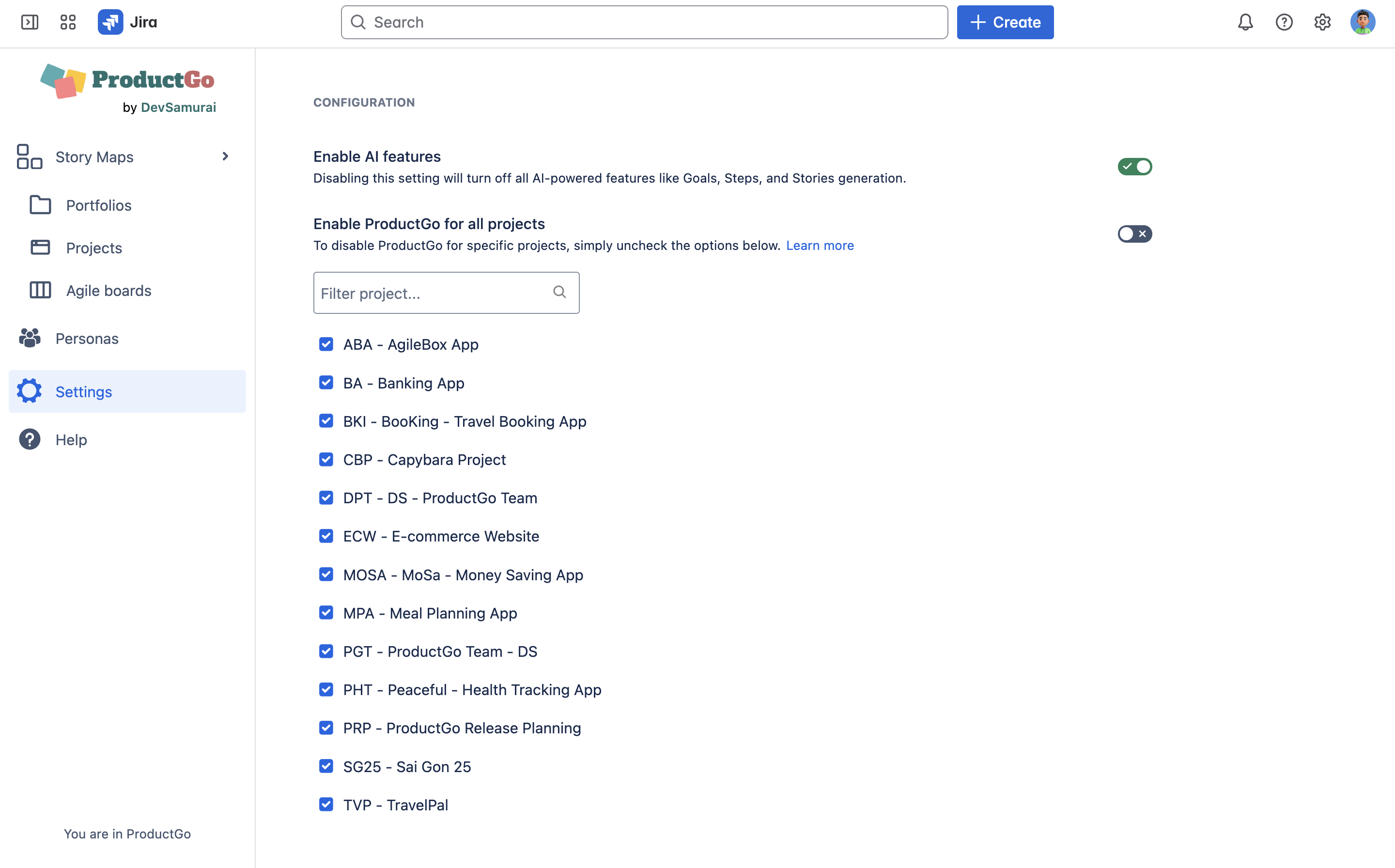
Task: Uncheck the BA - Banking App checkbox
Action: [x=326, y=383]
